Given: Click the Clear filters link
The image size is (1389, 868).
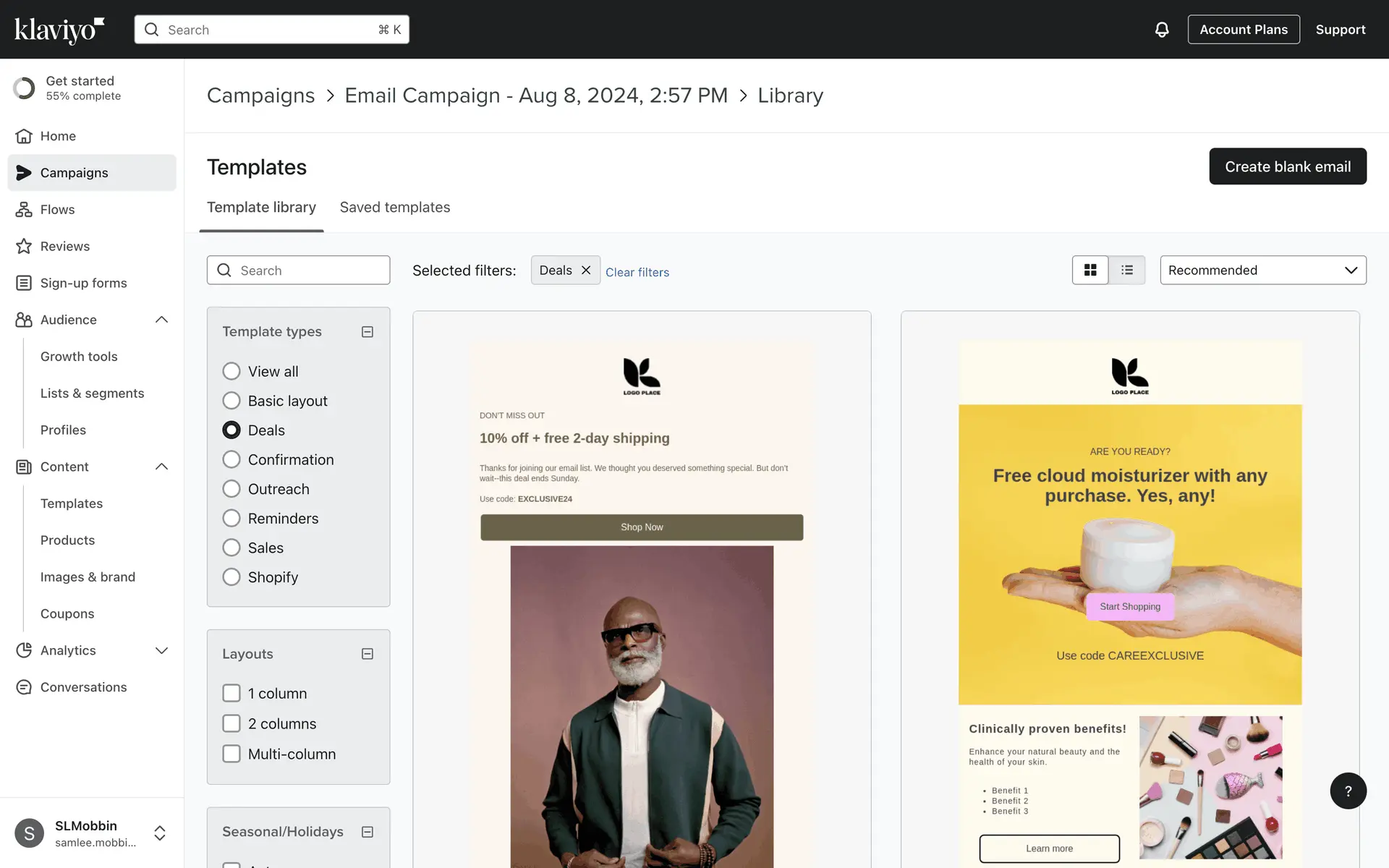Looking at the screenshot, I should pos(637,273).
